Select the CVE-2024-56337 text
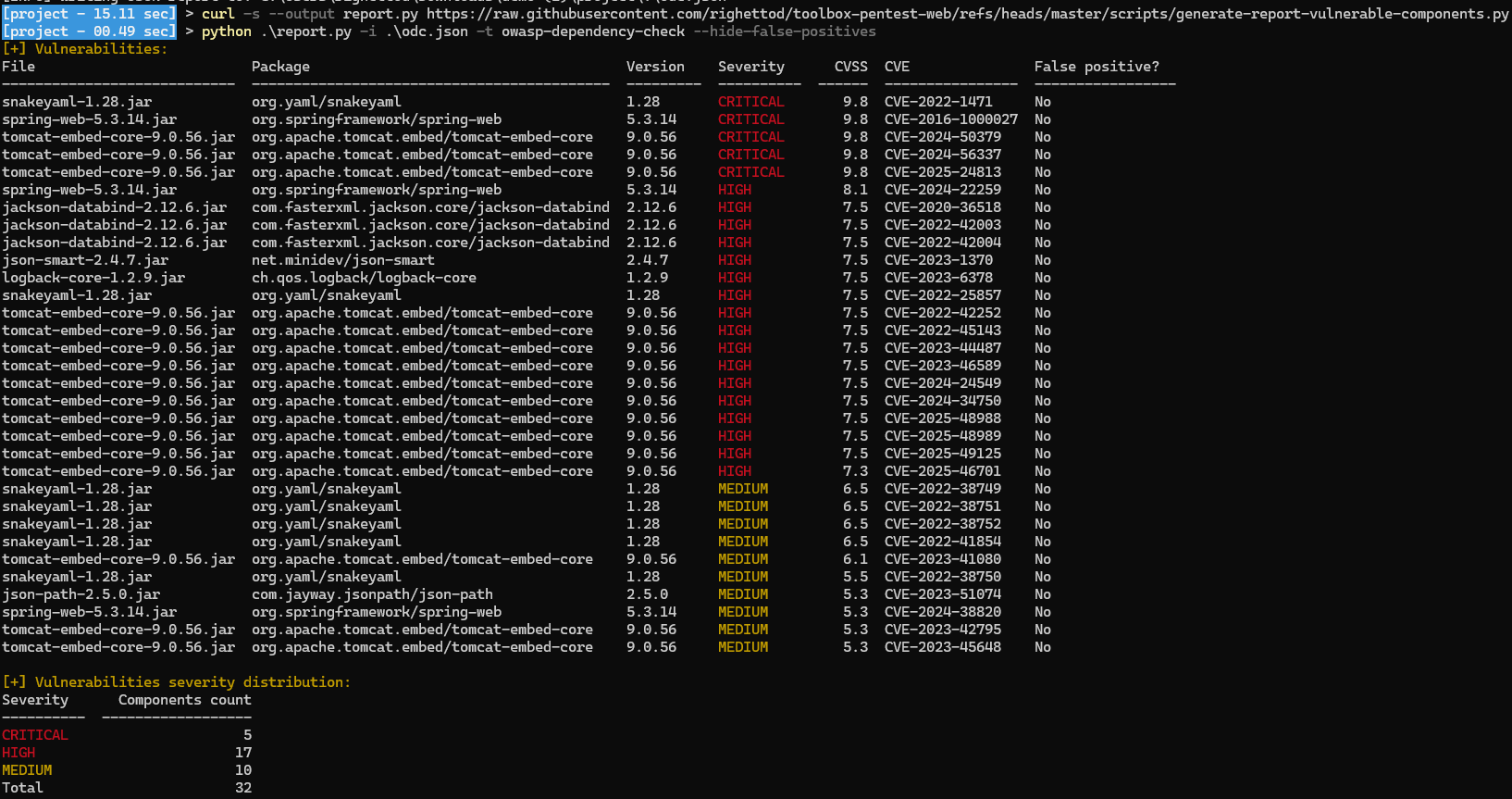 943,155
